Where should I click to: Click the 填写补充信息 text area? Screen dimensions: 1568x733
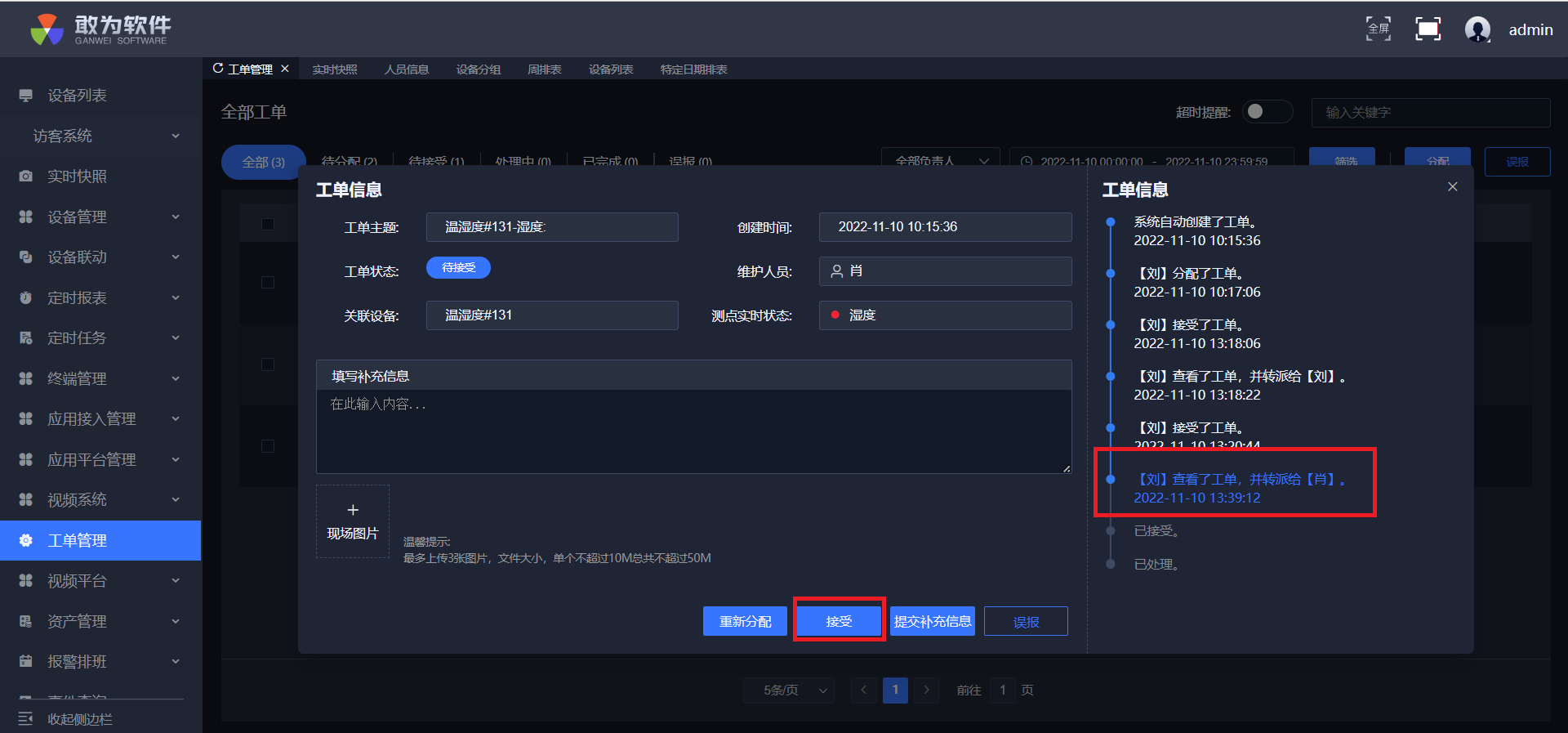[694, 431]
